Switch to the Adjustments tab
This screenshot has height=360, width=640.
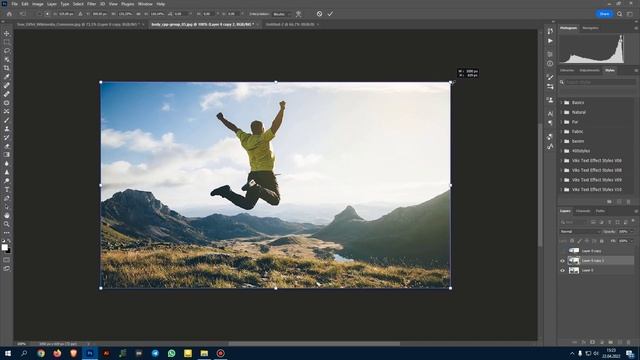[589, 70]
